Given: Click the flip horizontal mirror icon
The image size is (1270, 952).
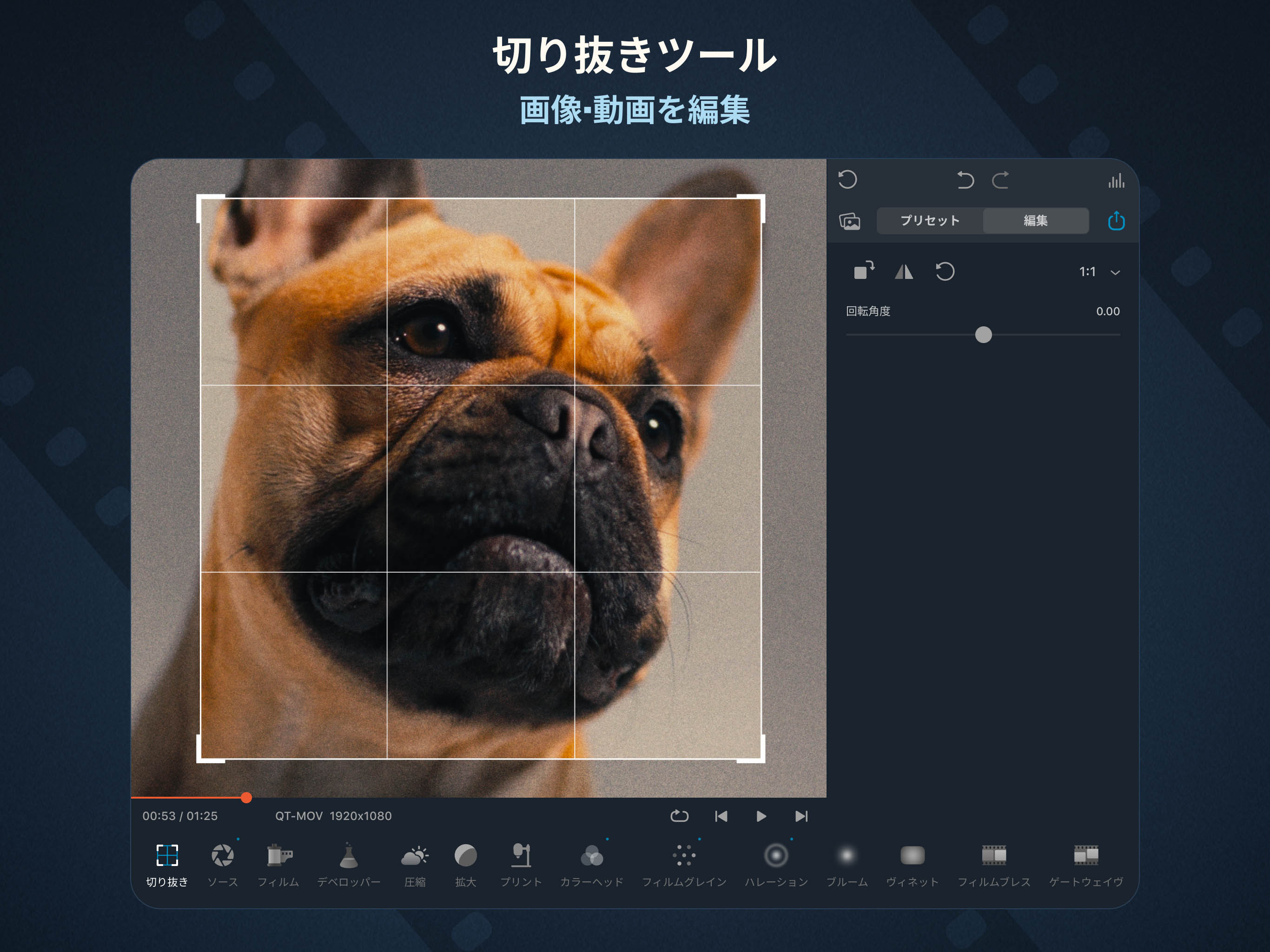Looking at the screenshot, I should (904, 271).
